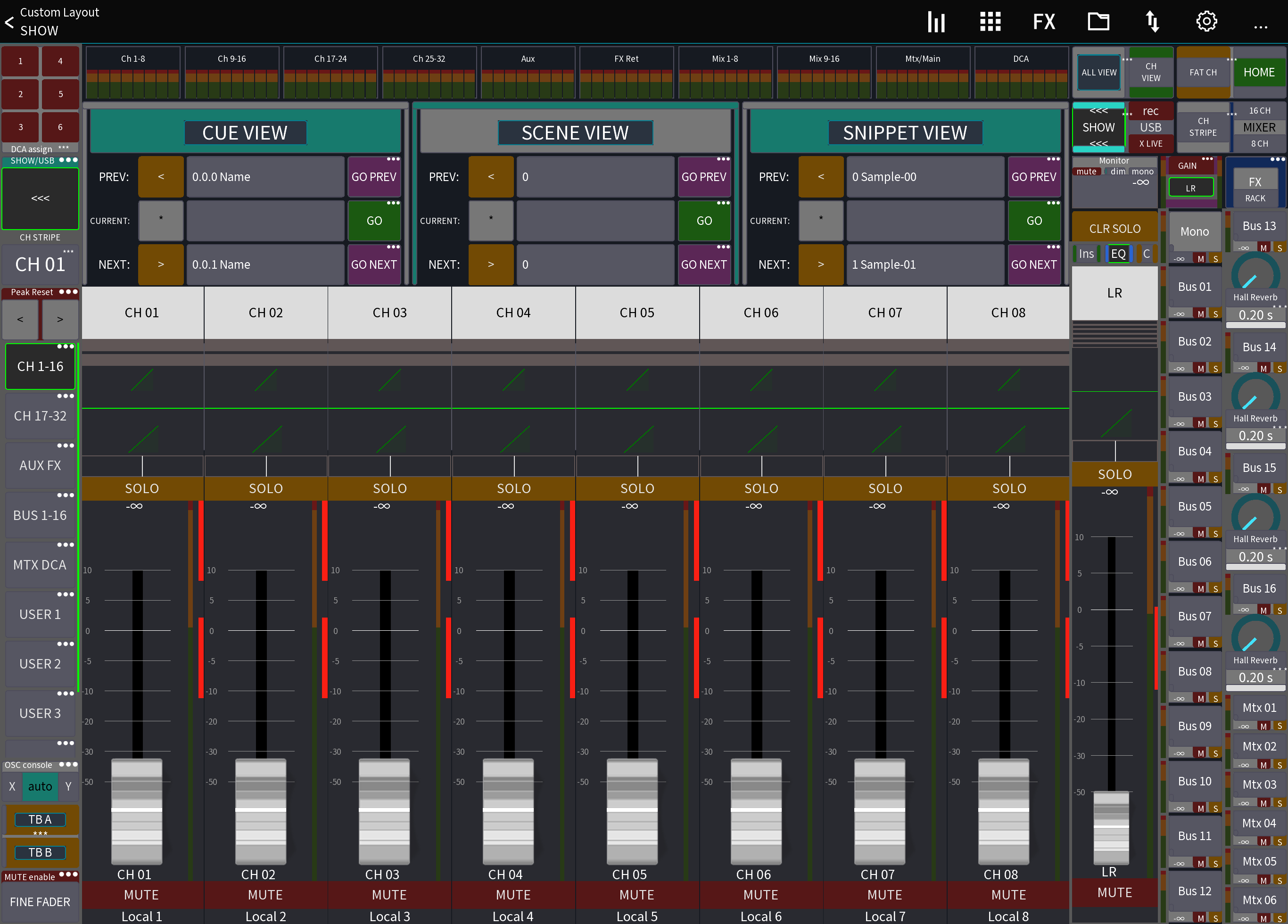Select the ALL VIEW tab
Image resolution: width=1288 pixels, height=924 pixels.
1098,72
